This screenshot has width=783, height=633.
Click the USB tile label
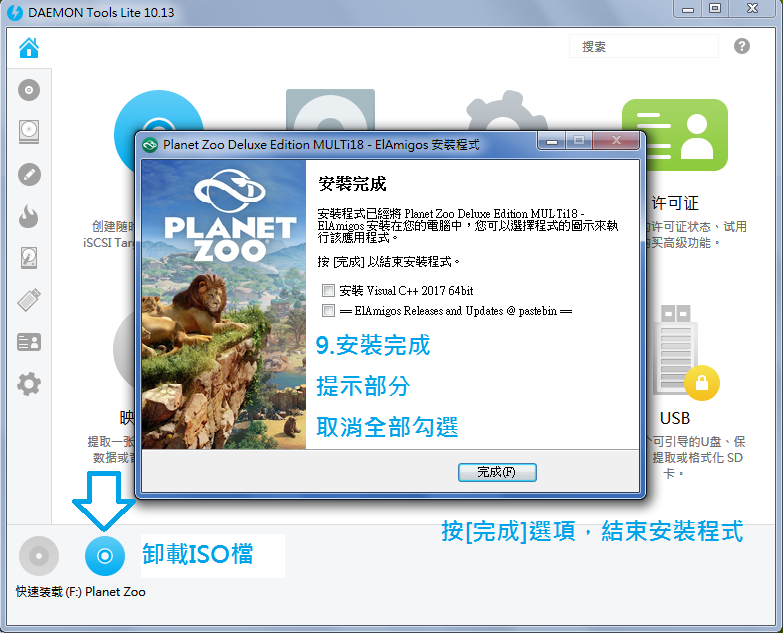675,418
